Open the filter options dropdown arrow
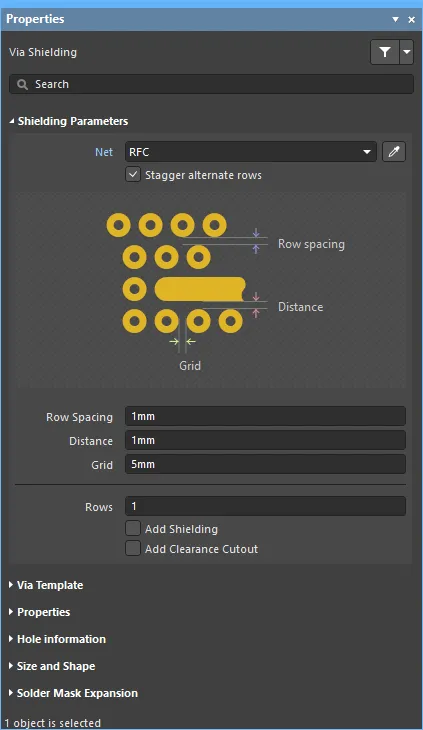The width and height of the screenshot is (423, 730). [x=407, y=52]
